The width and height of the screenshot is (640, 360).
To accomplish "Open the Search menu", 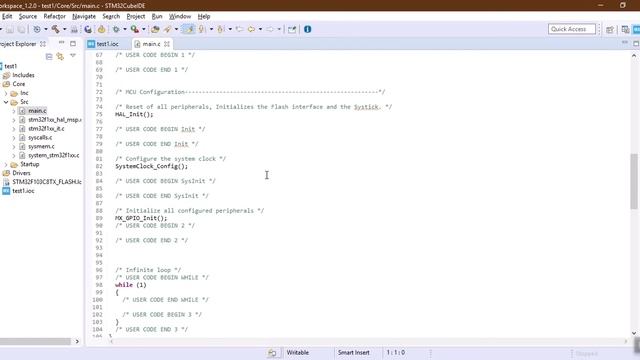I will [x=111, y=16].
